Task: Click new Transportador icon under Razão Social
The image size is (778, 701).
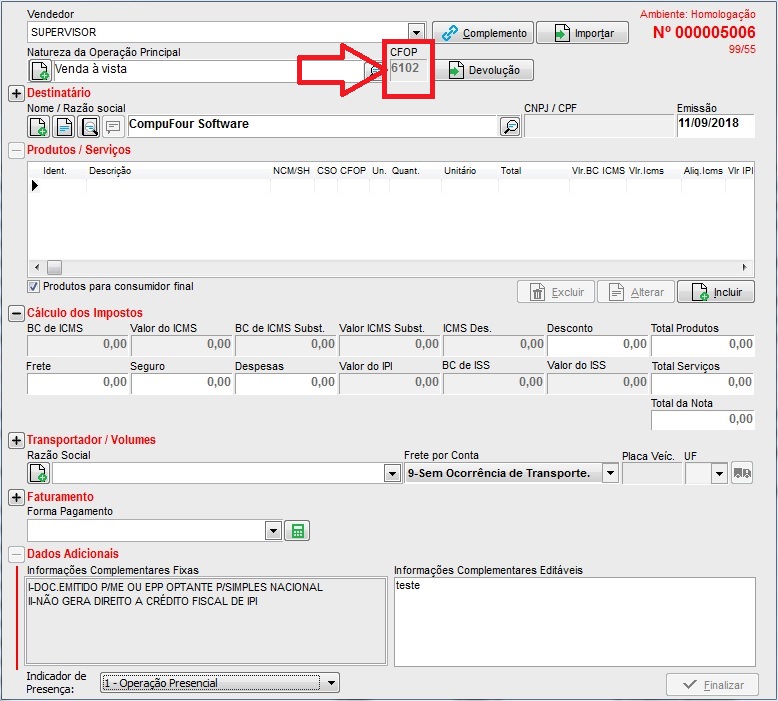Action: pyautogui.click(x=40, y=473)
